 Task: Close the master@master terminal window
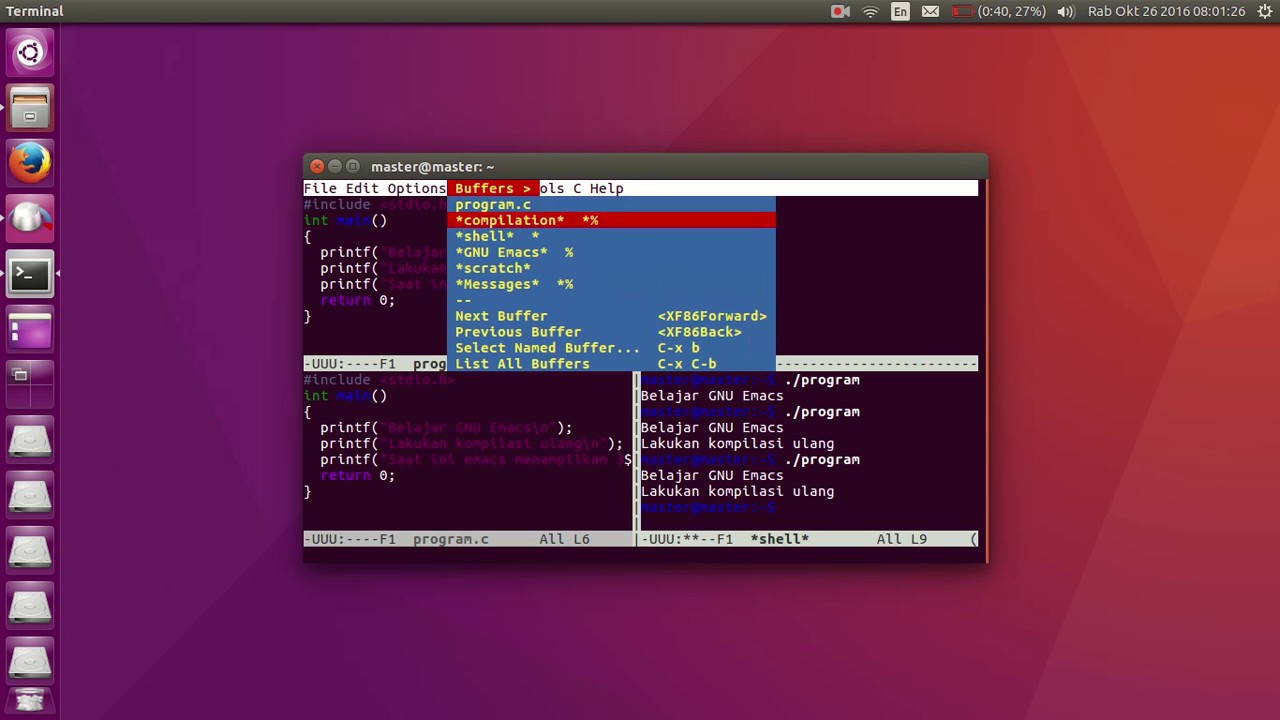[317, 166]
